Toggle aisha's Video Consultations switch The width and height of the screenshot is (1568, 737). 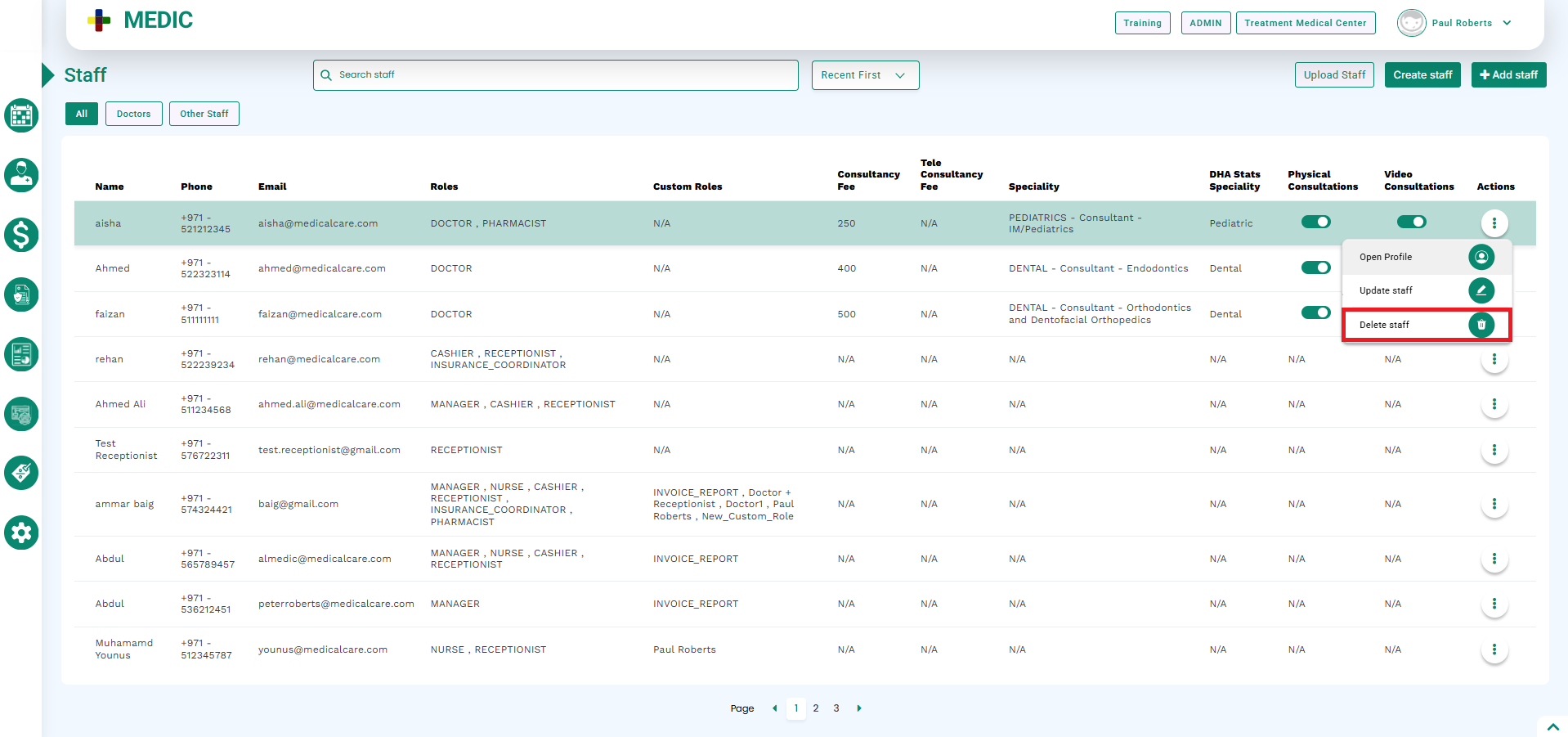(1411, 222)
